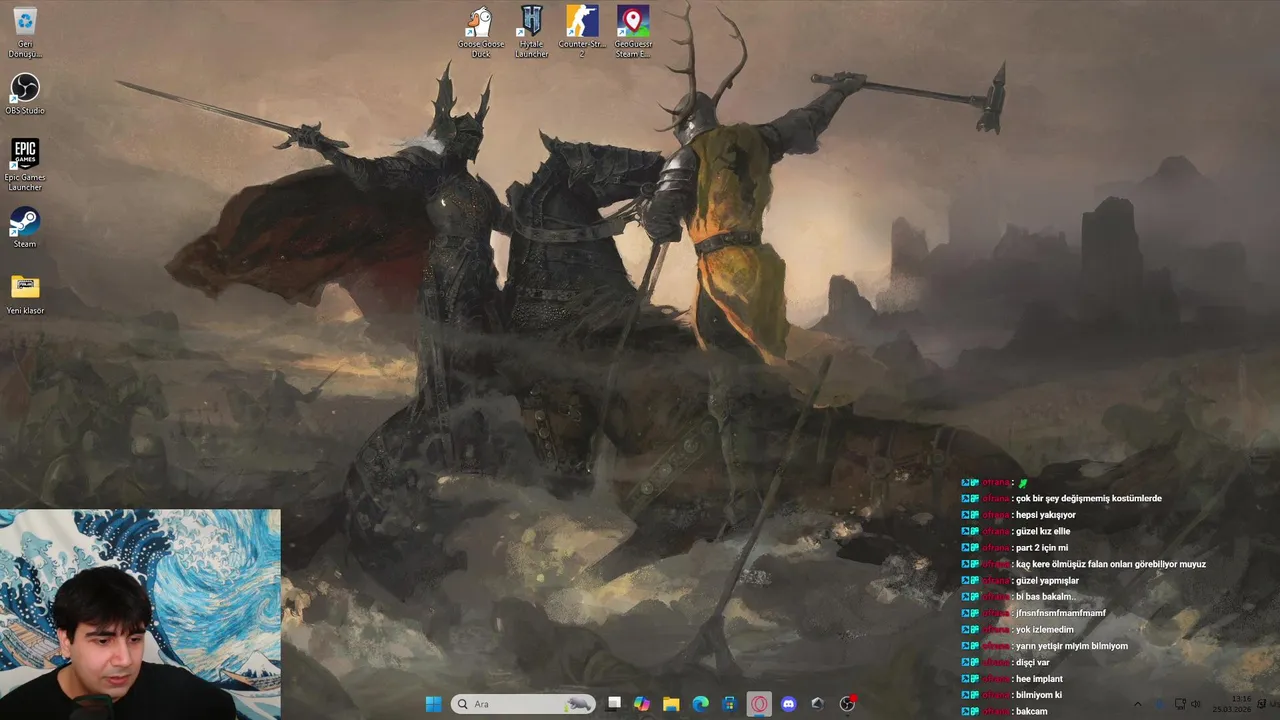The width and height of the screenshot is (1280, 720).
Task: Open the volume control in the tray
Action: point(1196,704)
